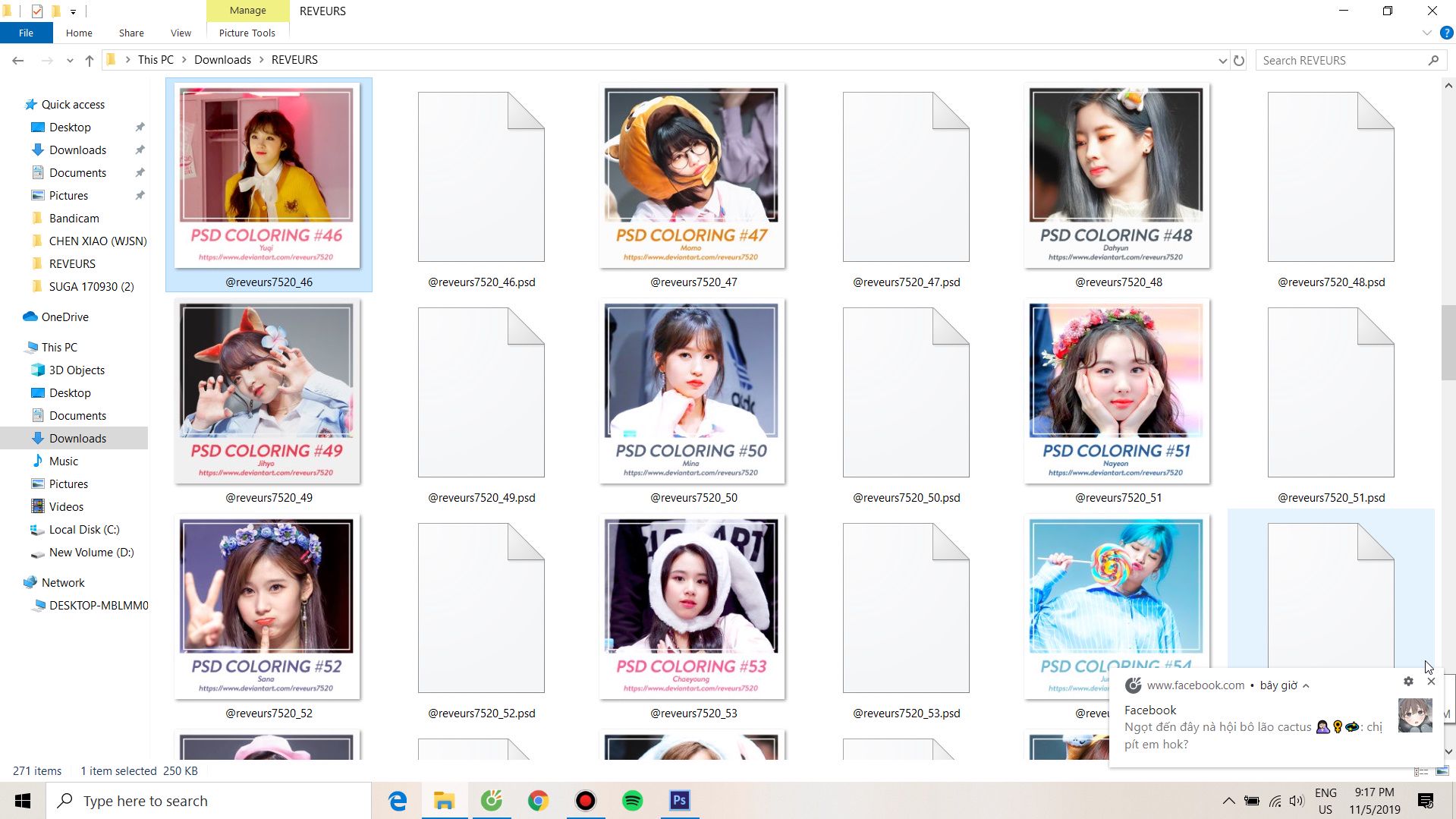
Task: Open Local Disk (C:) drive
Action: (83, 529)
